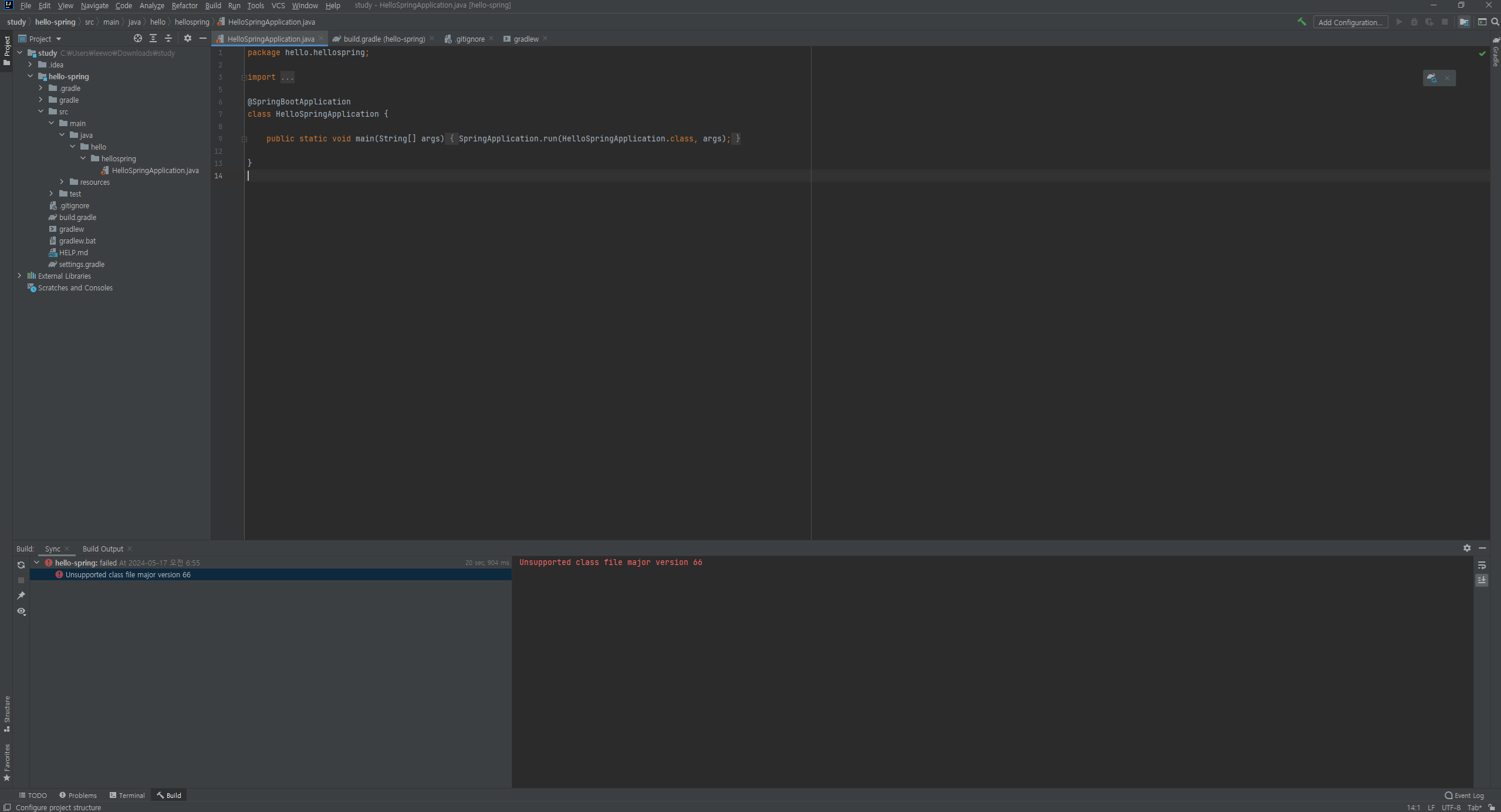Screen dimensions: 1501x812
Task: Select Opened File locate icon in Project panel
Action: pyautogui.click(x=138, y=38)
